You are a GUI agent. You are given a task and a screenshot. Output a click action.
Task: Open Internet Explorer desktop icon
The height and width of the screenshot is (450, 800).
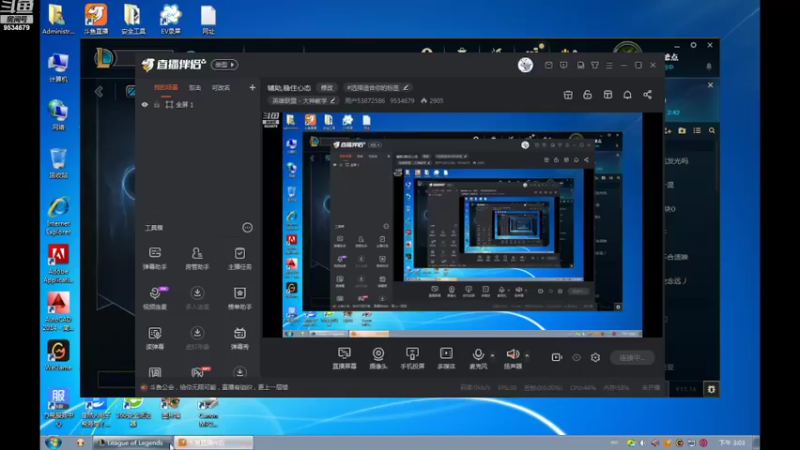click(x=58, y=216)
